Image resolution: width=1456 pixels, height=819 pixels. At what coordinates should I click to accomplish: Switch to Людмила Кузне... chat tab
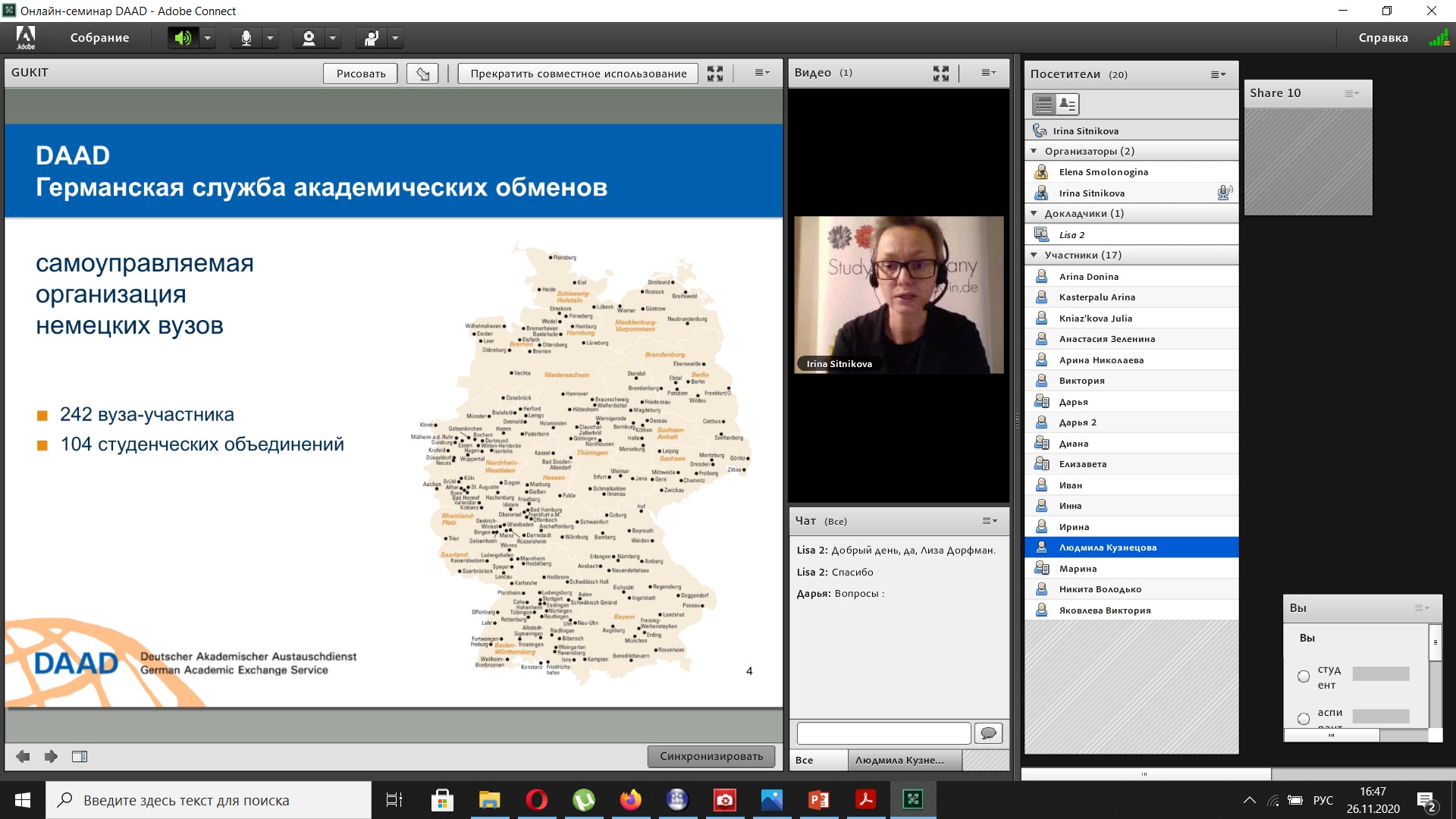899,760
